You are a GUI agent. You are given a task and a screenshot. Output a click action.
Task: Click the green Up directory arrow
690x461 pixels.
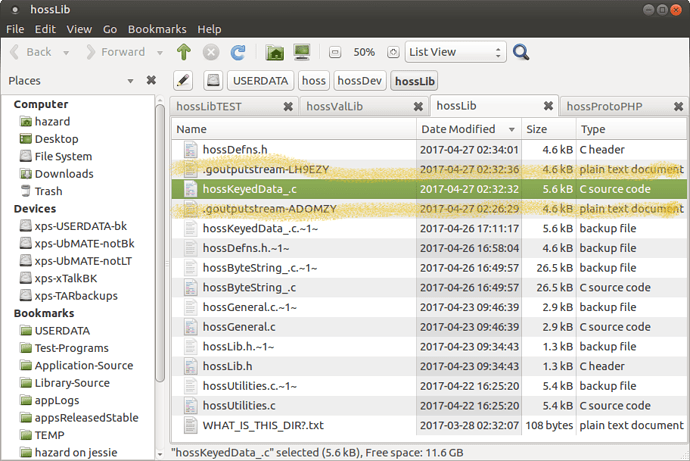coord(184,52)
